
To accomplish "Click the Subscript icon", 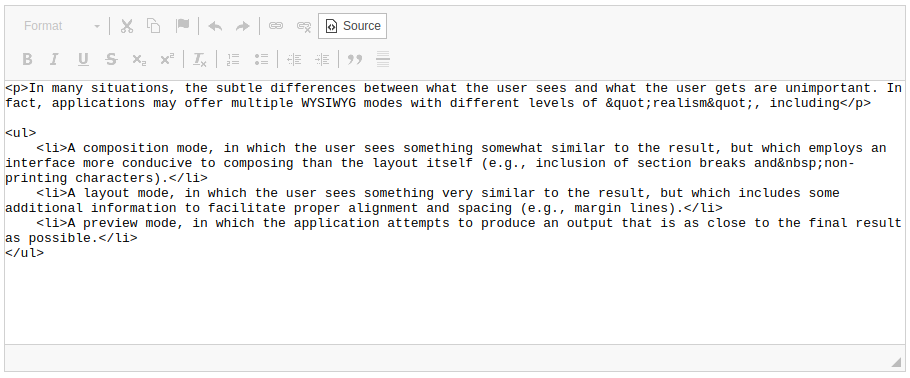I will [x=139, y=59].
